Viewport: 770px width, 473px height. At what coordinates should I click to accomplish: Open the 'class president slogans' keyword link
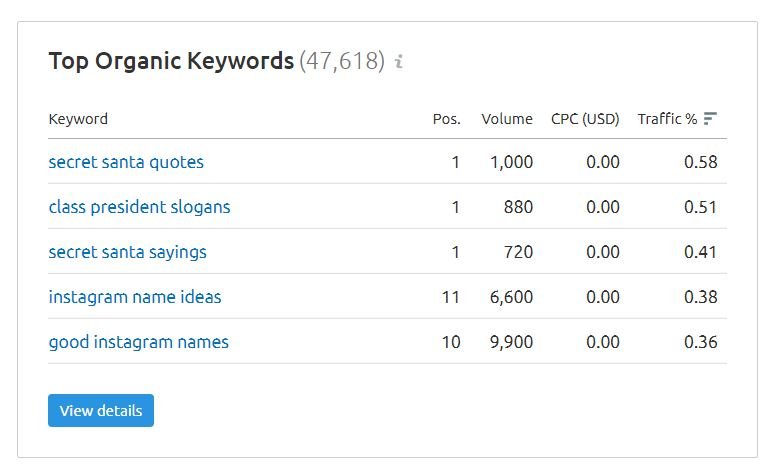pos(139,207)
